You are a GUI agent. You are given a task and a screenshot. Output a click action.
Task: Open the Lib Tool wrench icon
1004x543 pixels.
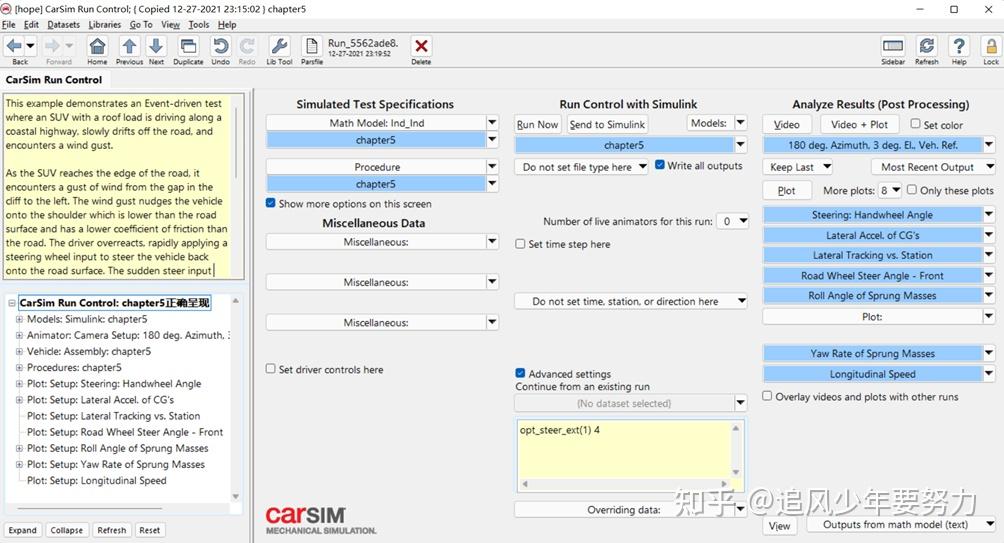(279, 46)
